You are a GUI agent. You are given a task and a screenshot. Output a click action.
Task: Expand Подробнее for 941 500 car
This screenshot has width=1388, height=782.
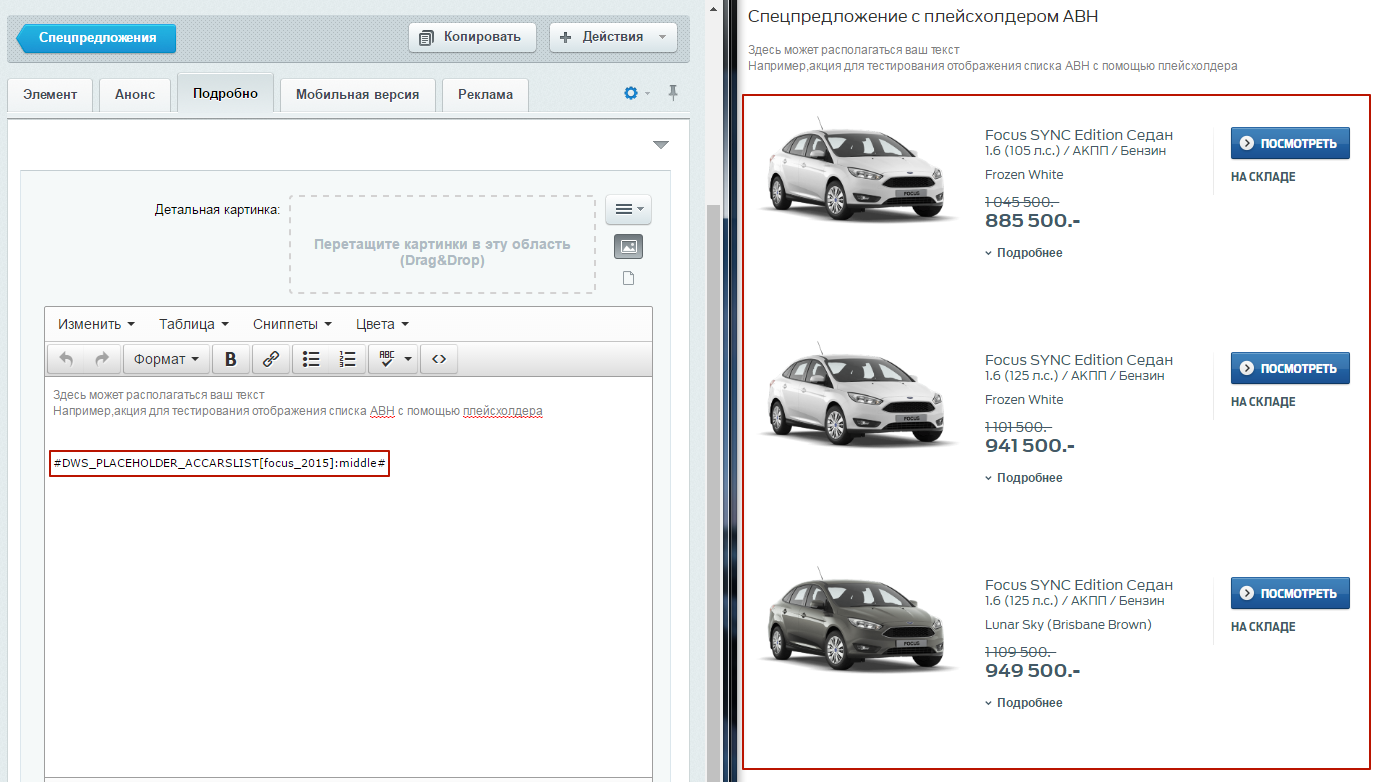(x=1024, y=478)
